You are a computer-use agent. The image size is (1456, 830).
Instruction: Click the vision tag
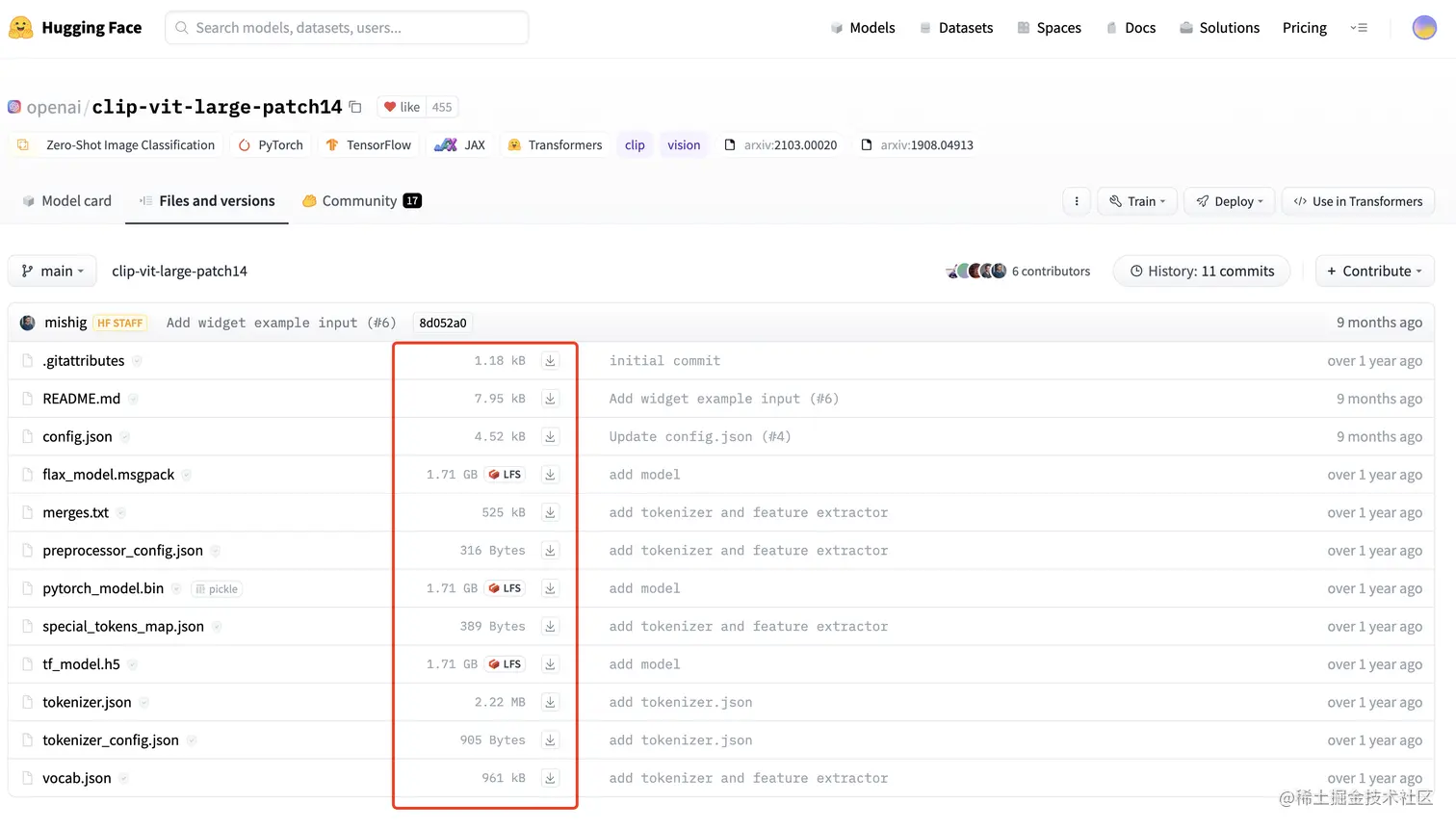[684, 145]
